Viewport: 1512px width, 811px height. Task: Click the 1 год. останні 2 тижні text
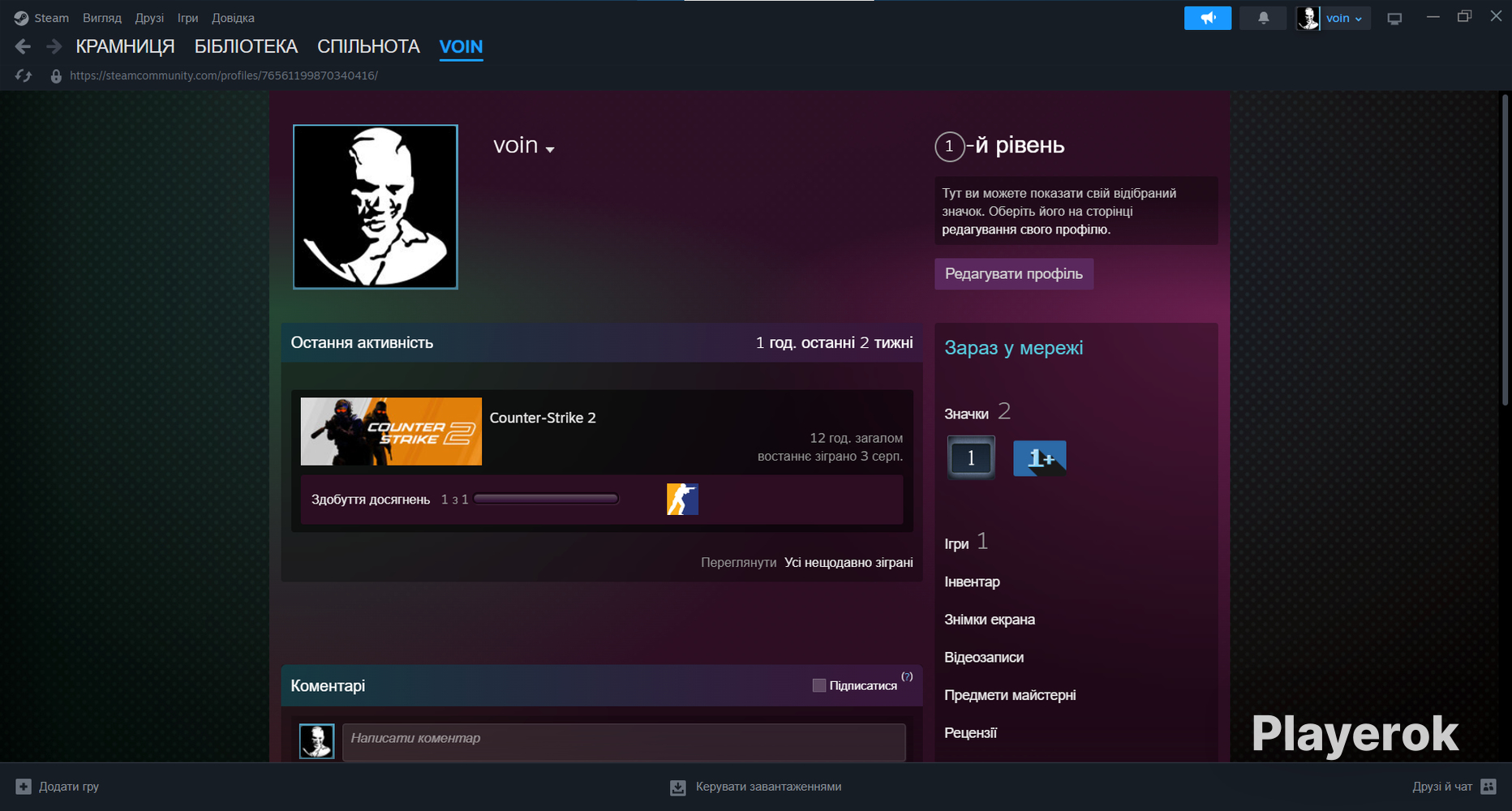(834, 343)
